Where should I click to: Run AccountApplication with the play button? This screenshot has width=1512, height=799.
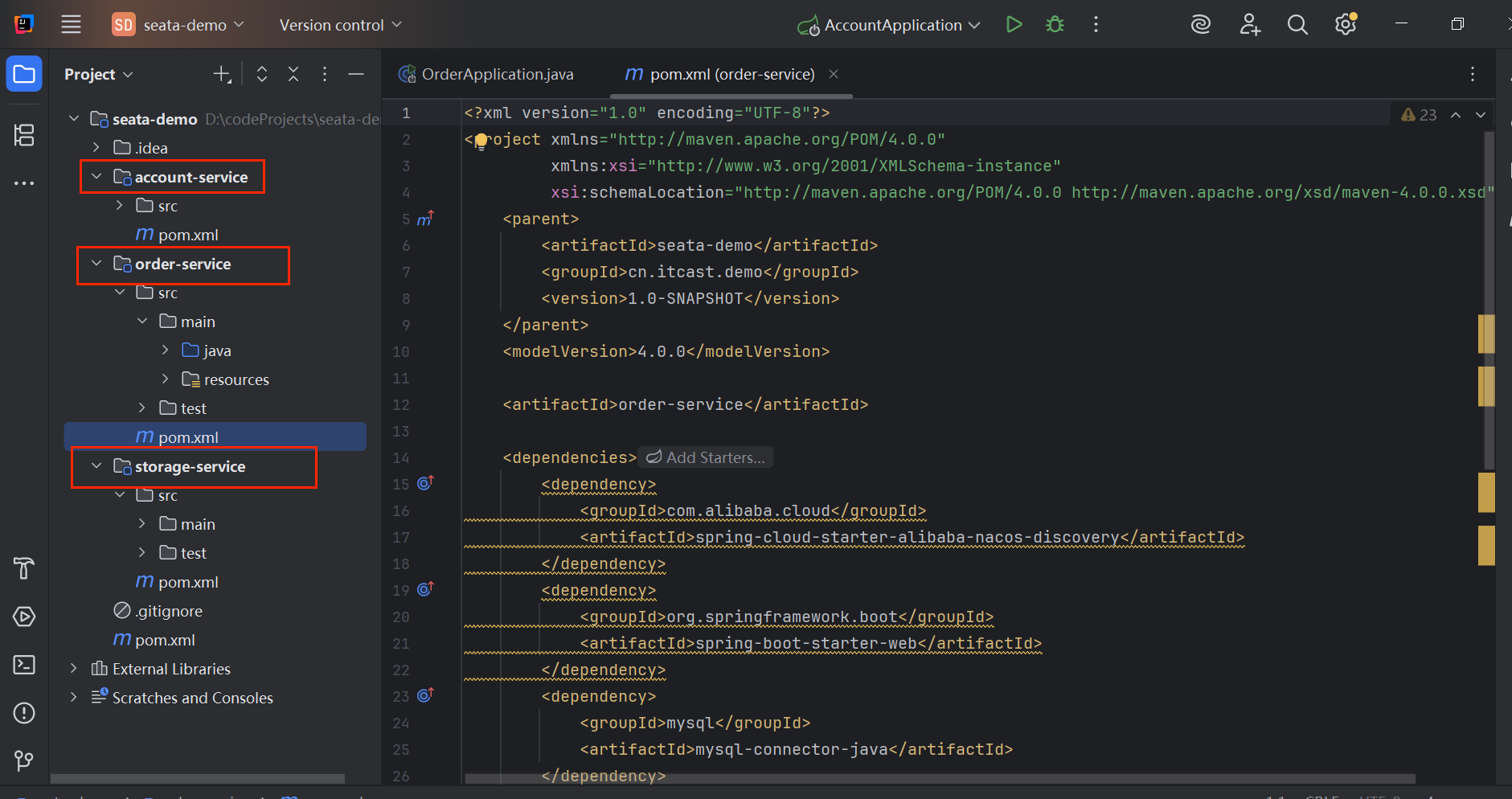pos(1014,24)
